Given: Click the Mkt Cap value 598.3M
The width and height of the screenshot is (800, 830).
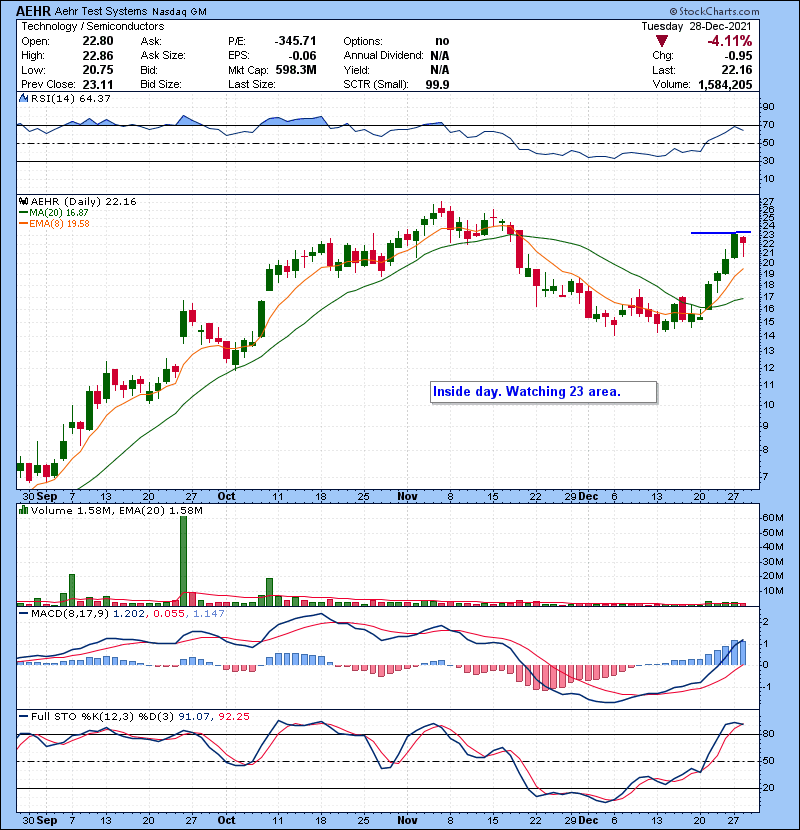Looking at the screenshot, I should tap(296, 69).
